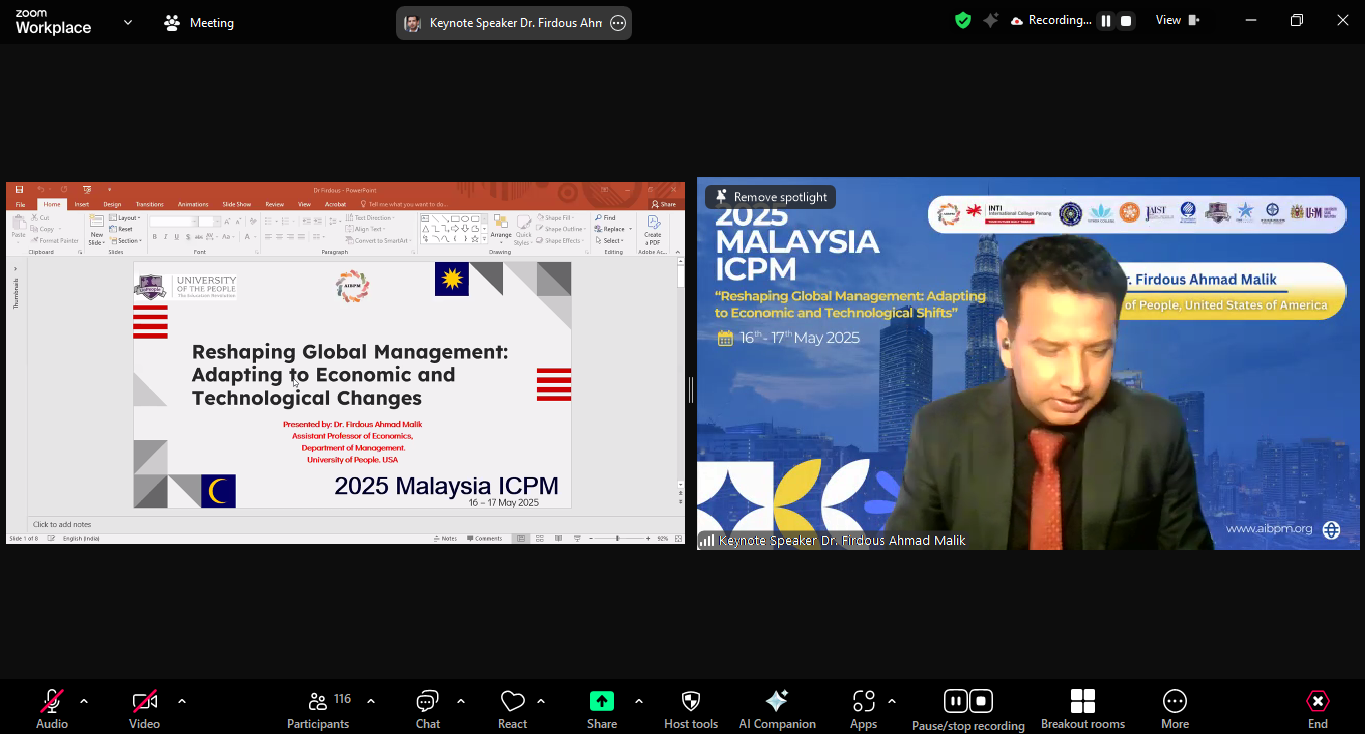Click Paste in PowerPoint Clipboard group

[18, 229]
